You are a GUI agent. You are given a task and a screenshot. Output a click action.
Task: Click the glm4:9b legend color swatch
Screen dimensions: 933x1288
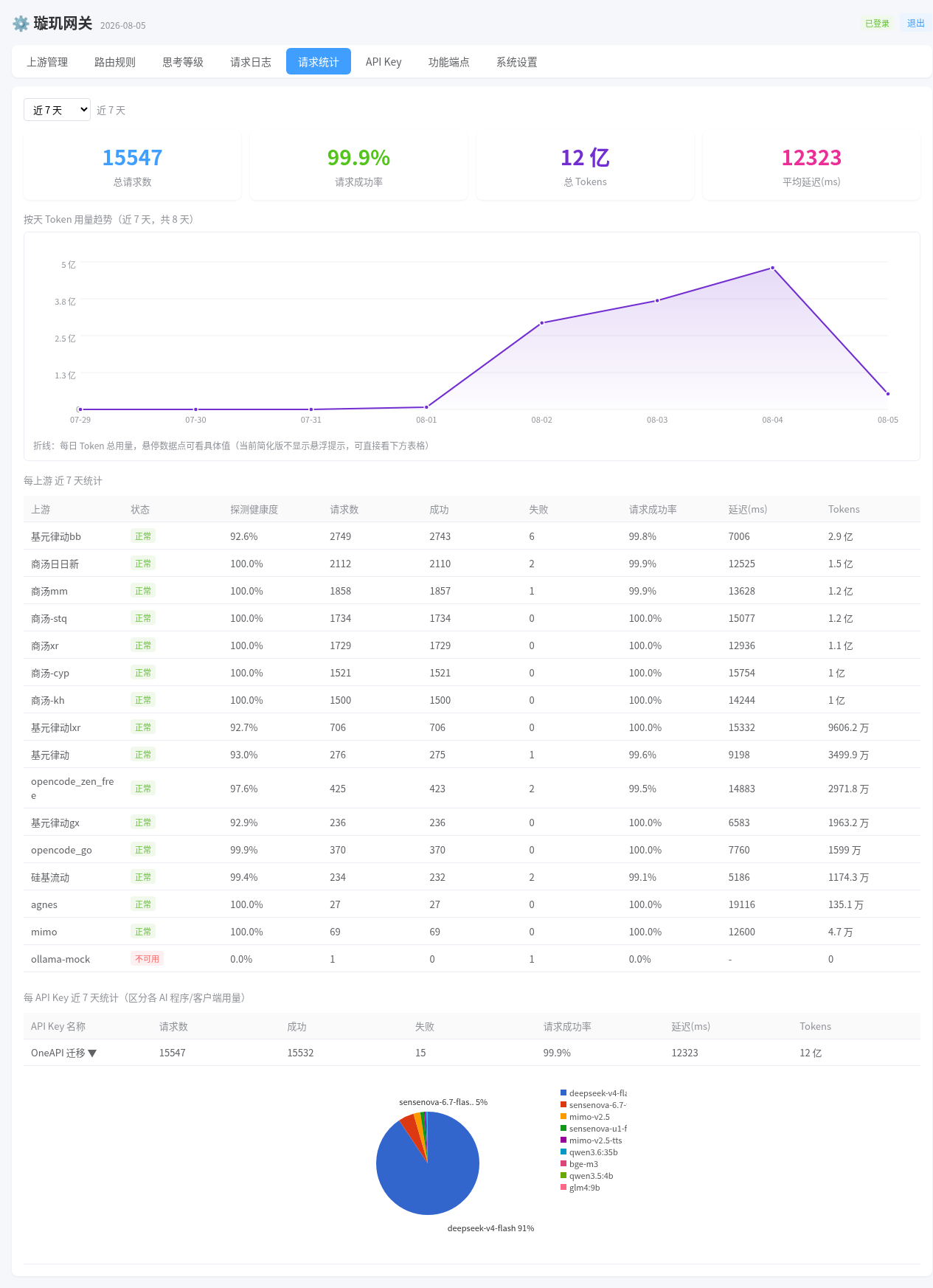[563, 1188]
